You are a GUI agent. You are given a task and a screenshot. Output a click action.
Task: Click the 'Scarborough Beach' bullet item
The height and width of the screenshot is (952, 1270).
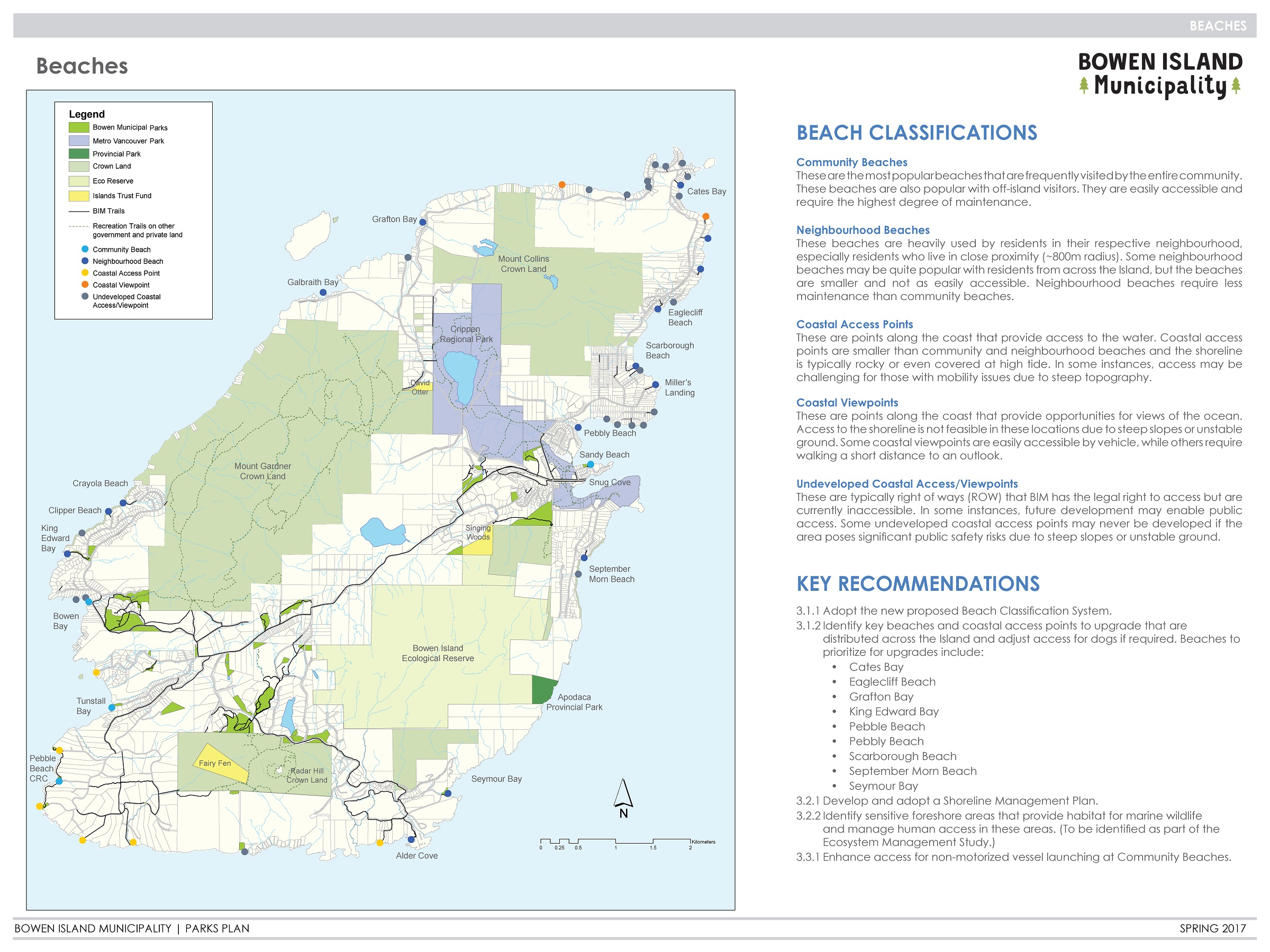coord(903,756)
